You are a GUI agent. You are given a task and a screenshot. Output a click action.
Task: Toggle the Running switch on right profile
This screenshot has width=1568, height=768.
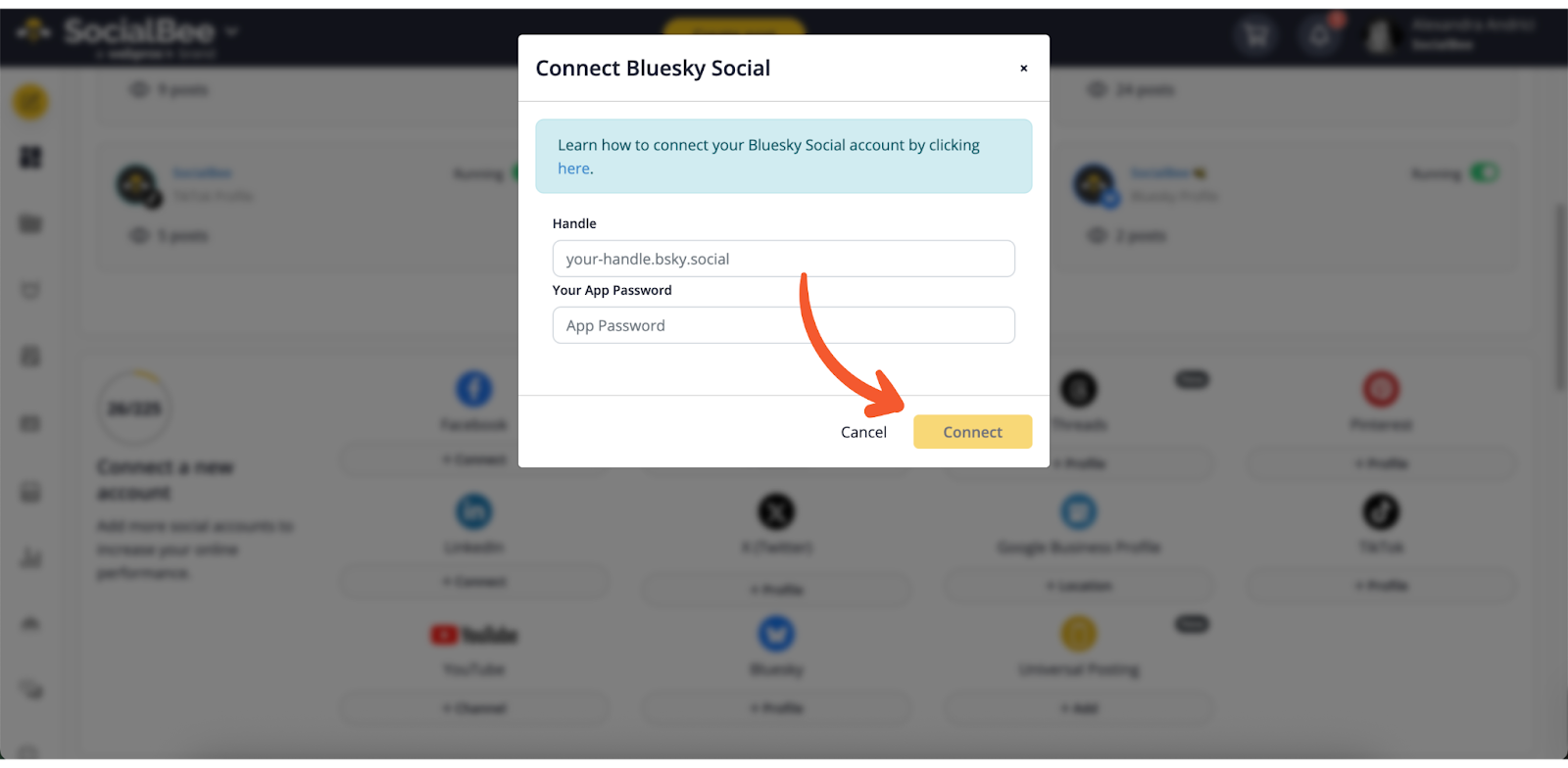tap(1485, 173)
